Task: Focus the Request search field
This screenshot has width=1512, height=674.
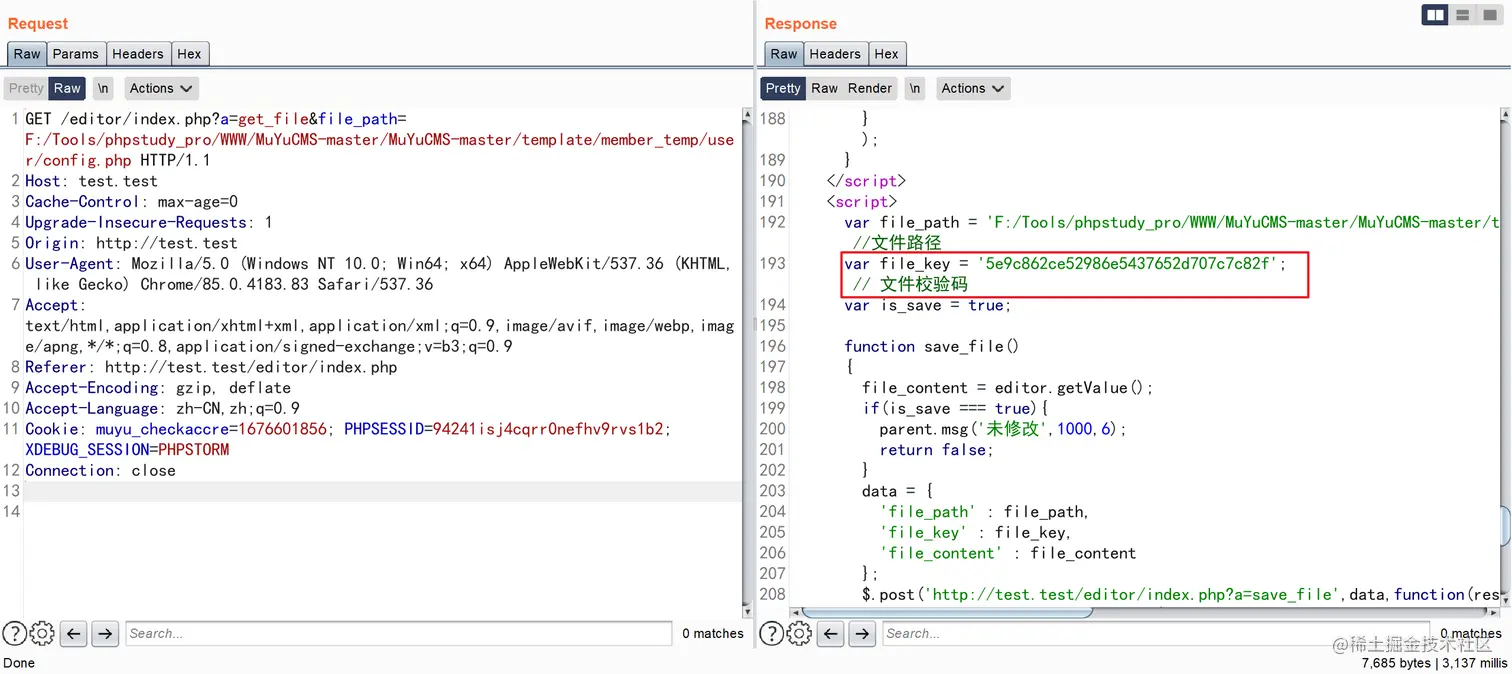Action: [x=399, y=633]
